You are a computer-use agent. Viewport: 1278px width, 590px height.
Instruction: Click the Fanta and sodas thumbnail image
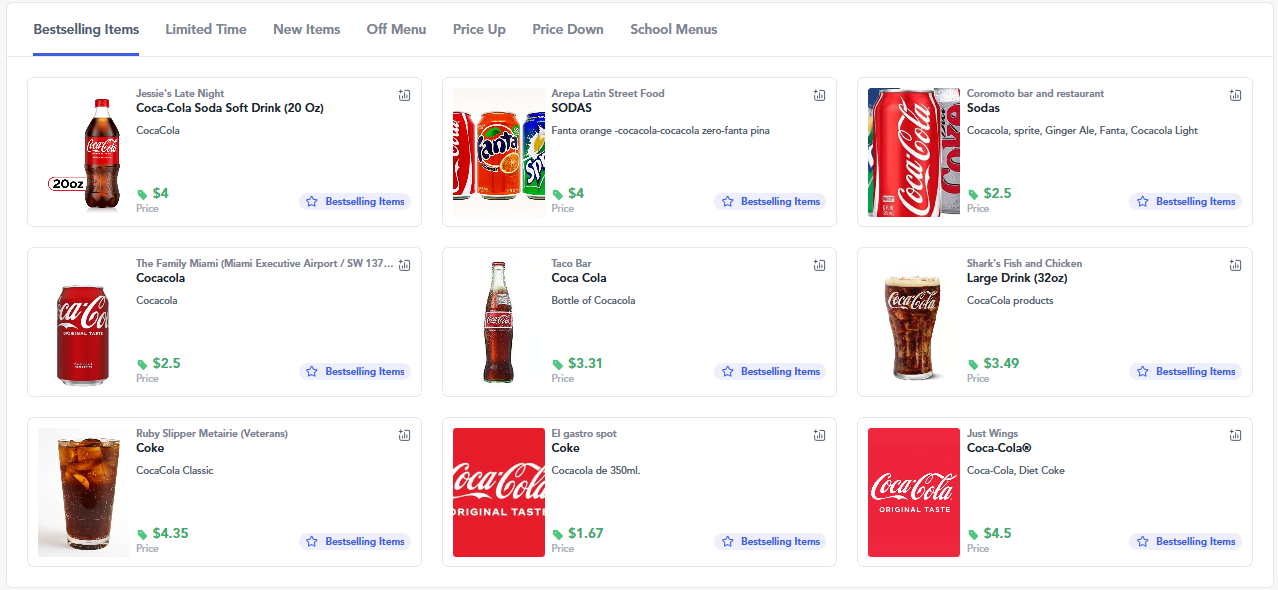pyautogui.click(x=499, y=152)
